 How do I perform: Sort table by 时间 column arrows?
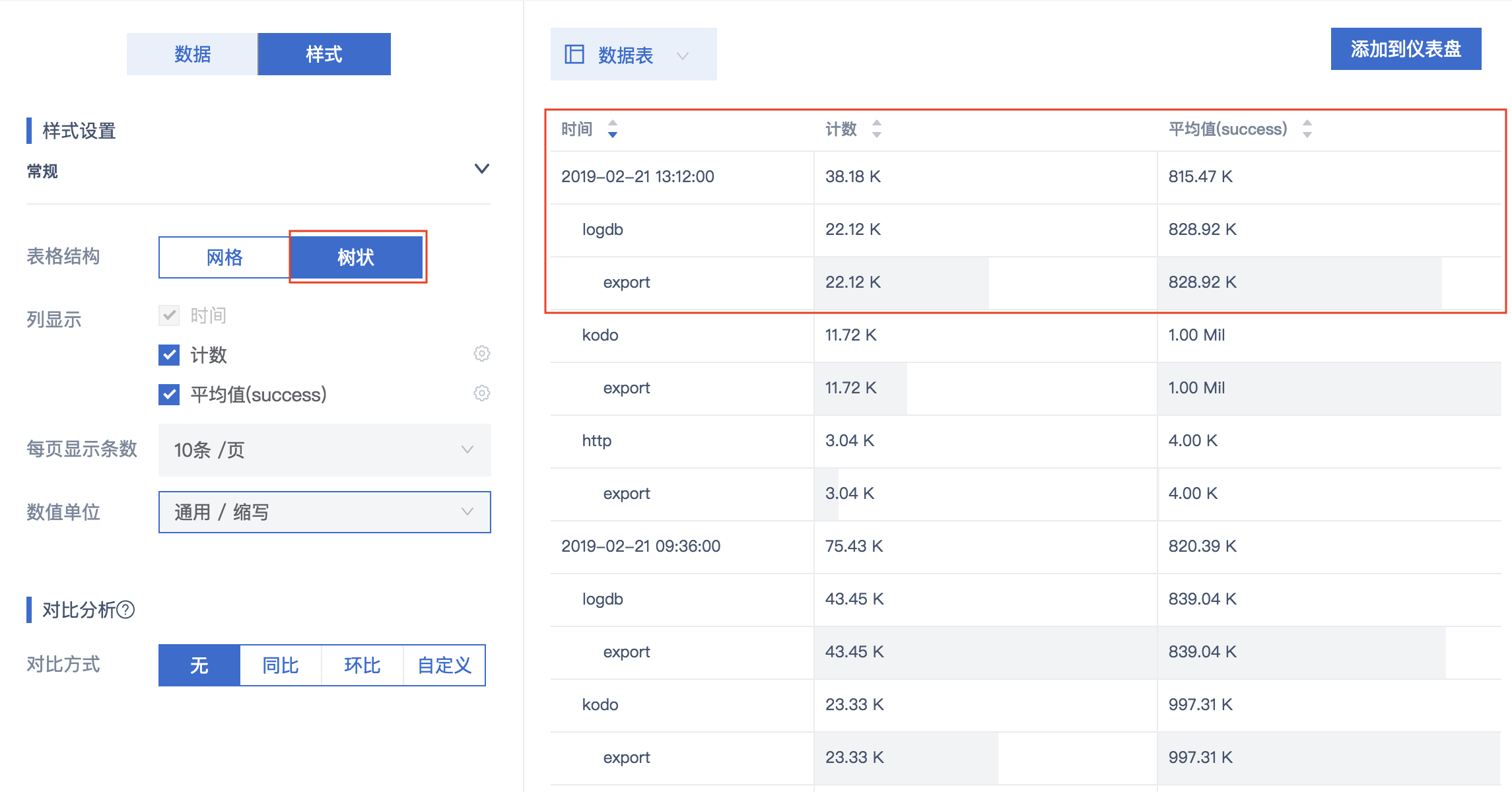point(613,129)
